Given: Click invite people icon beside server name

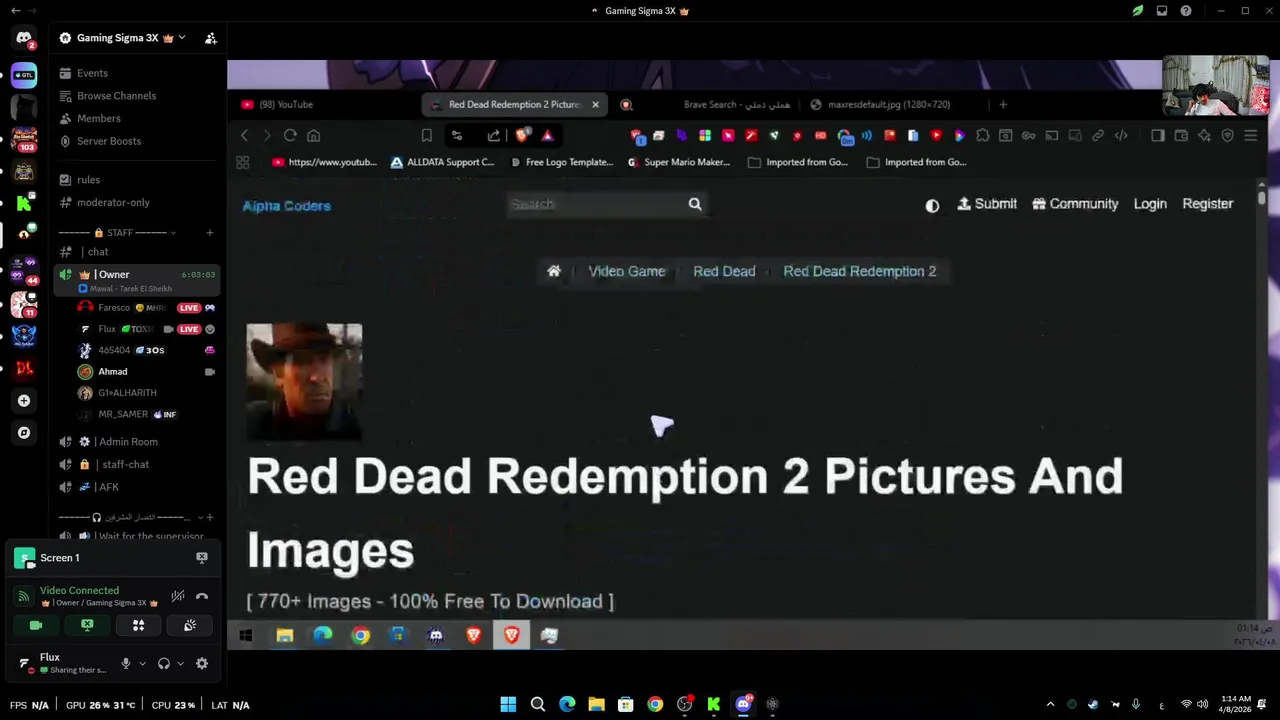Looking at the screenshot, I should [x=211, y=38].
